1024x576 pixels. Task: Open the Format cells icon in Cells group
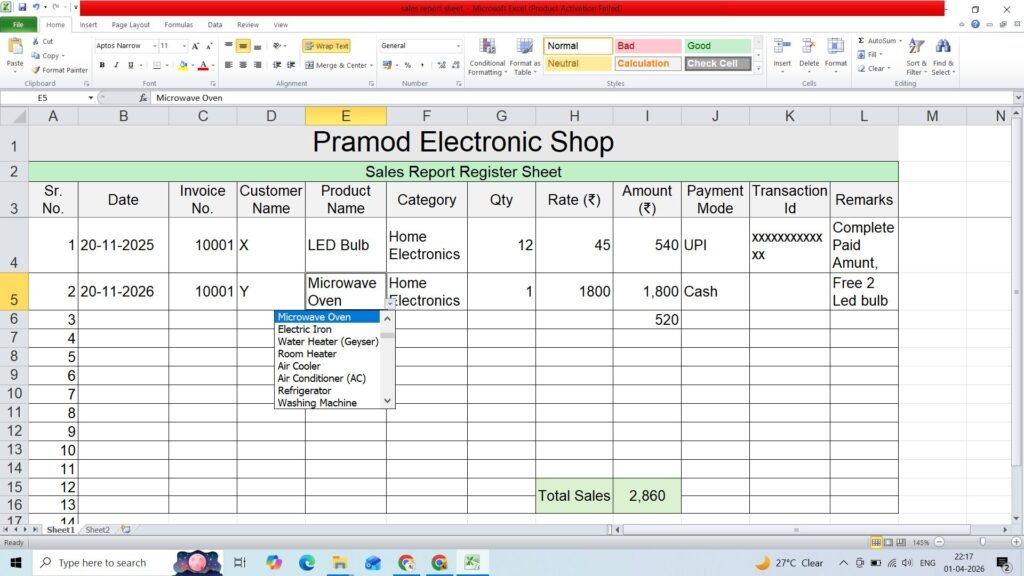(835, 47)
